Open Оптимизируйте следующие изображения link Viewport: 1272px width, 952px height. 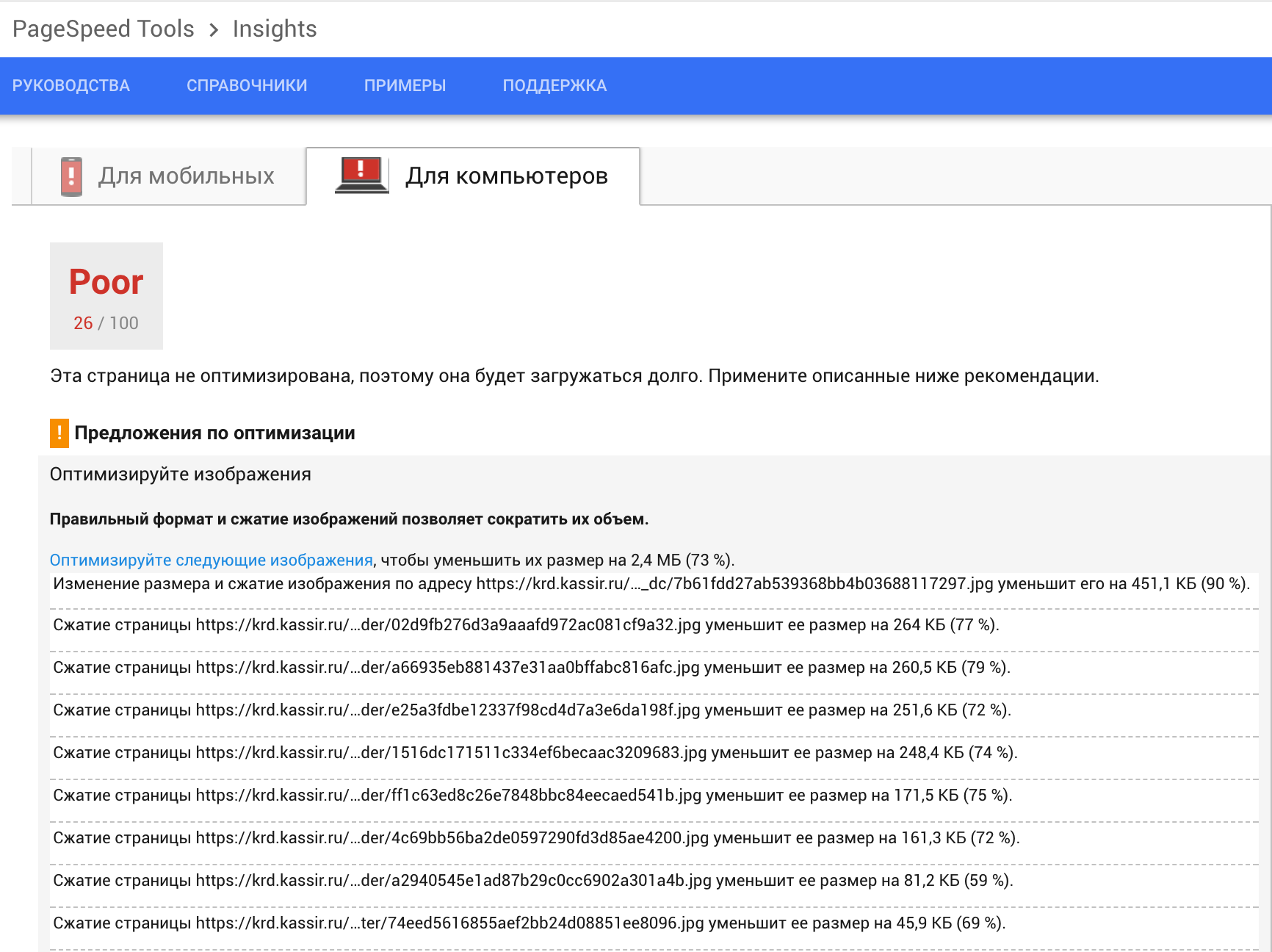tap(212, 560)
